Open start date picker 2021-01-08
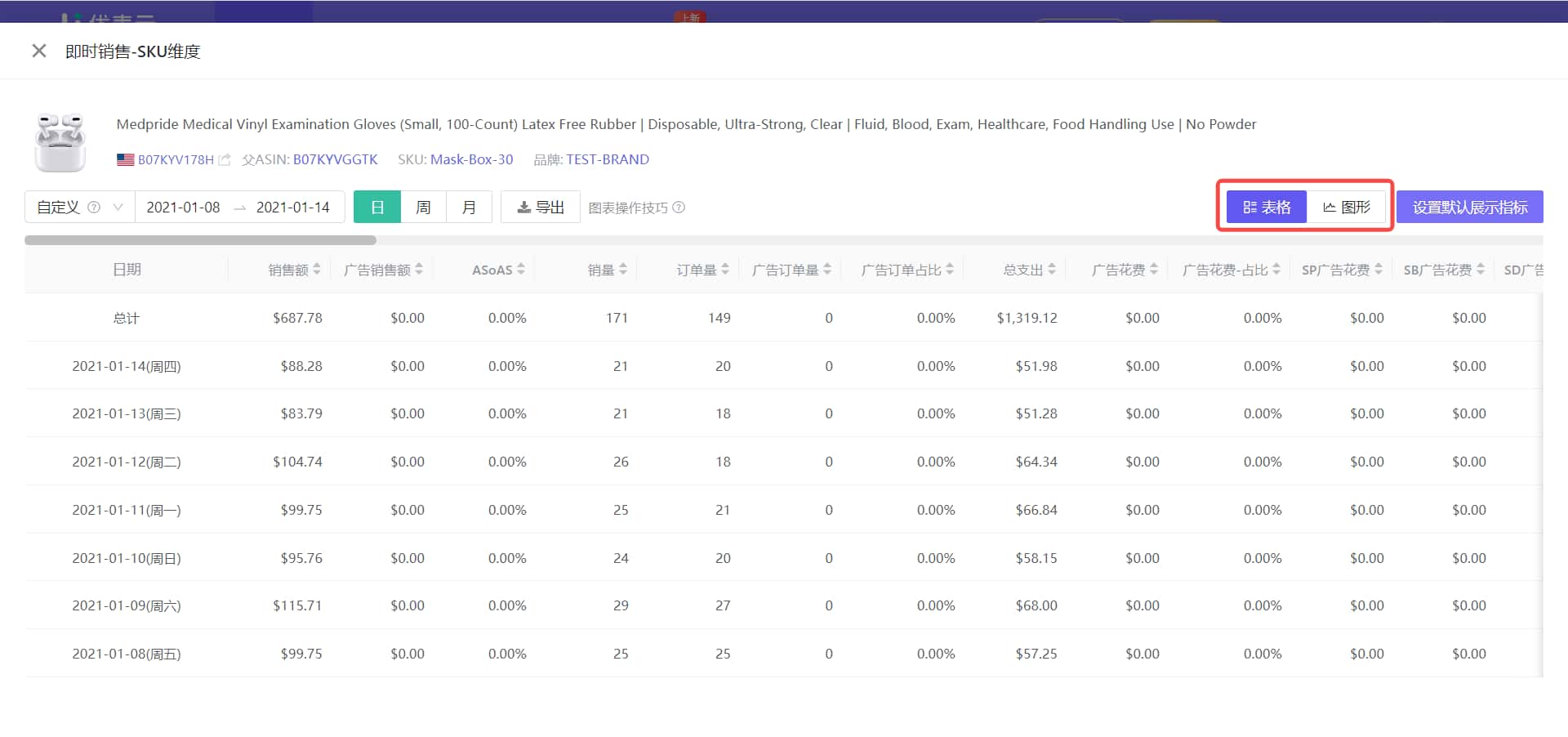This screenshot has height=737, width=1568. coord(183,208)
